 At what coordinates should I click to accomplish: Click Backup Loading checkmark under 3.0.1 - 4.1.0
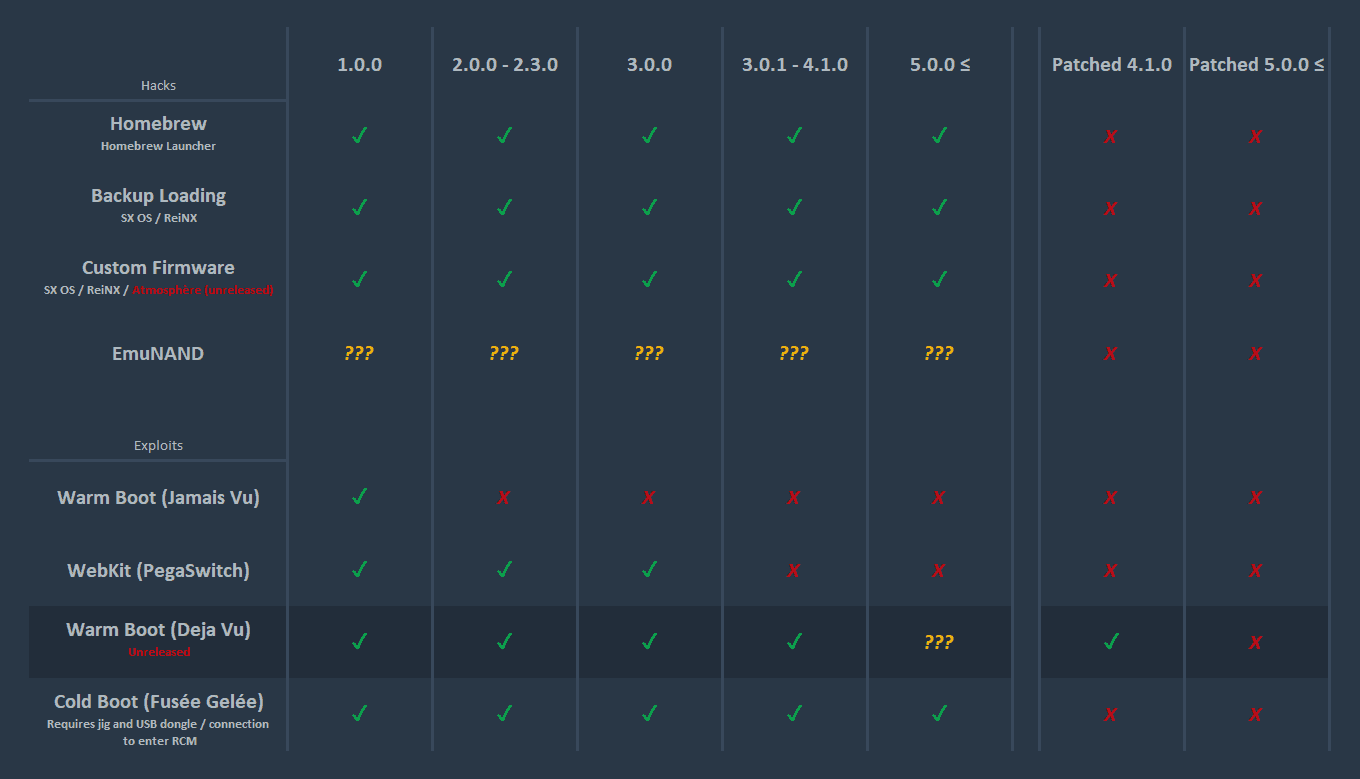(795, 207)
